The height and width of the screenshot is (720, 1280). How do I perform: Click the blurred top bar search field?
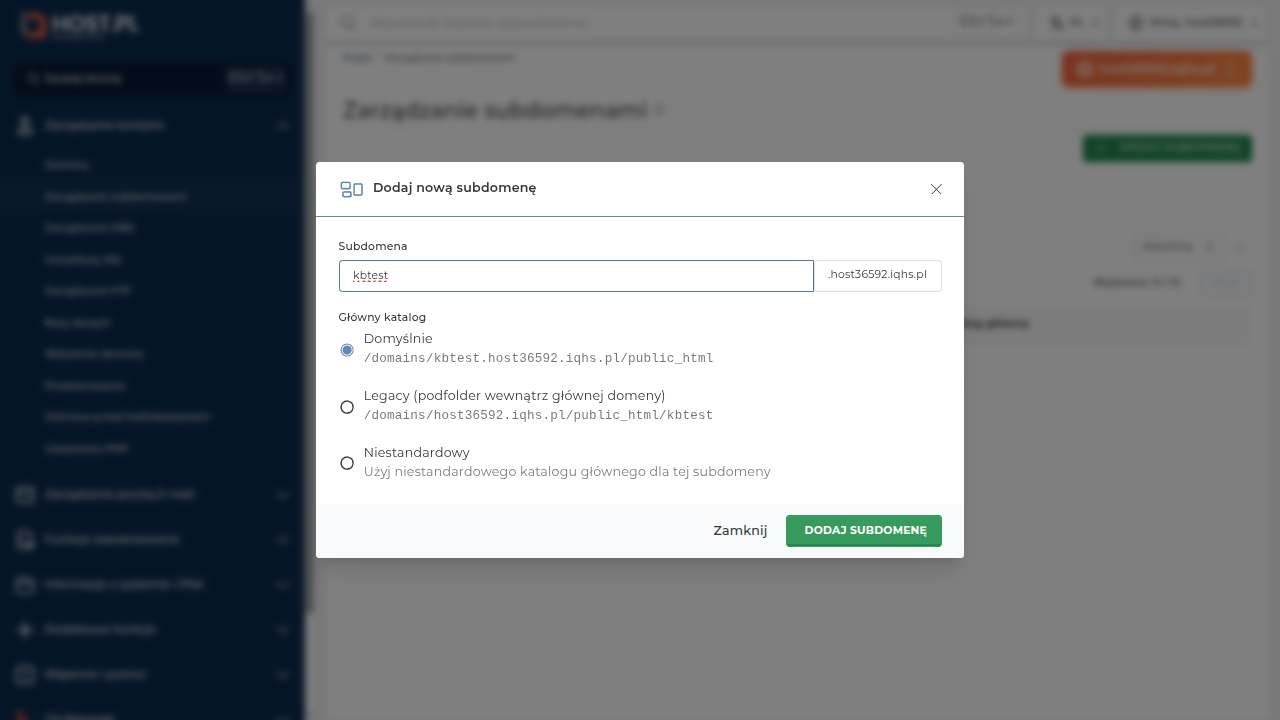pyautogui.click(x=675, y=22)
